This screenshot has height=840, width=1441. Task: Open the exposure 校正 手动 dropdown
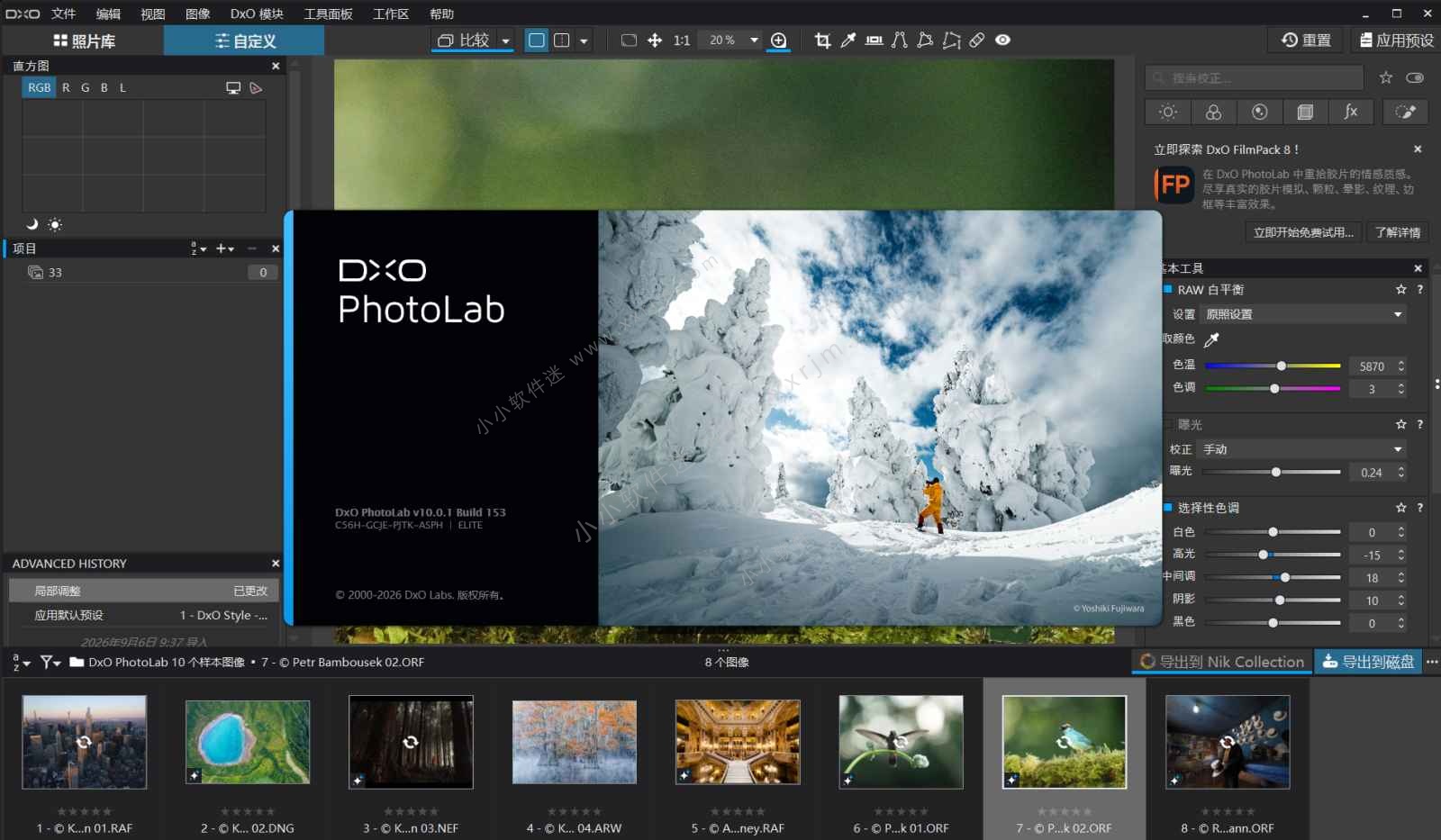[1303, 449]
